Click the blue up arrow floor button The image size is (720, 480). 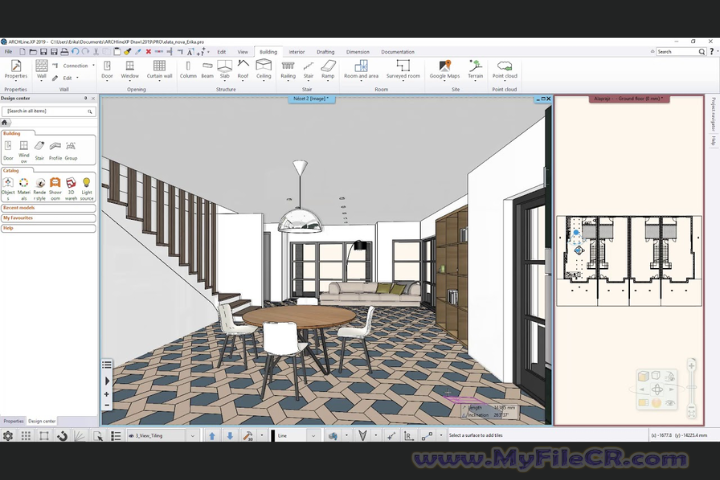click(212, 435)
